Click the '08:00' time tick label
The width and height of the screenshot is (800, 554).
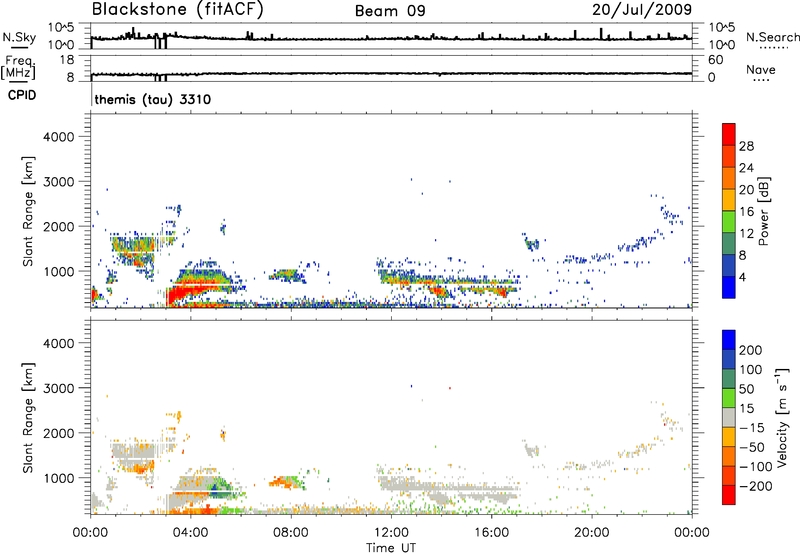point(291,533)
